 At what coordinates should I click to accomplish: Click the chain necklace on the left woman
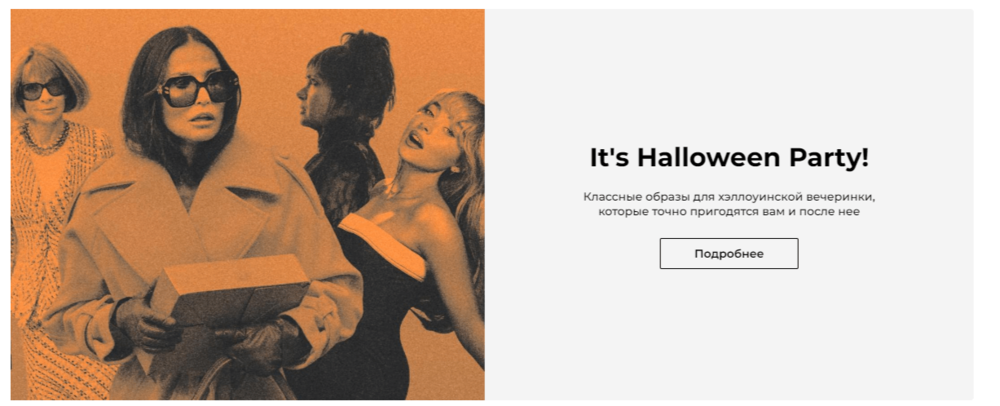(46, 138)
